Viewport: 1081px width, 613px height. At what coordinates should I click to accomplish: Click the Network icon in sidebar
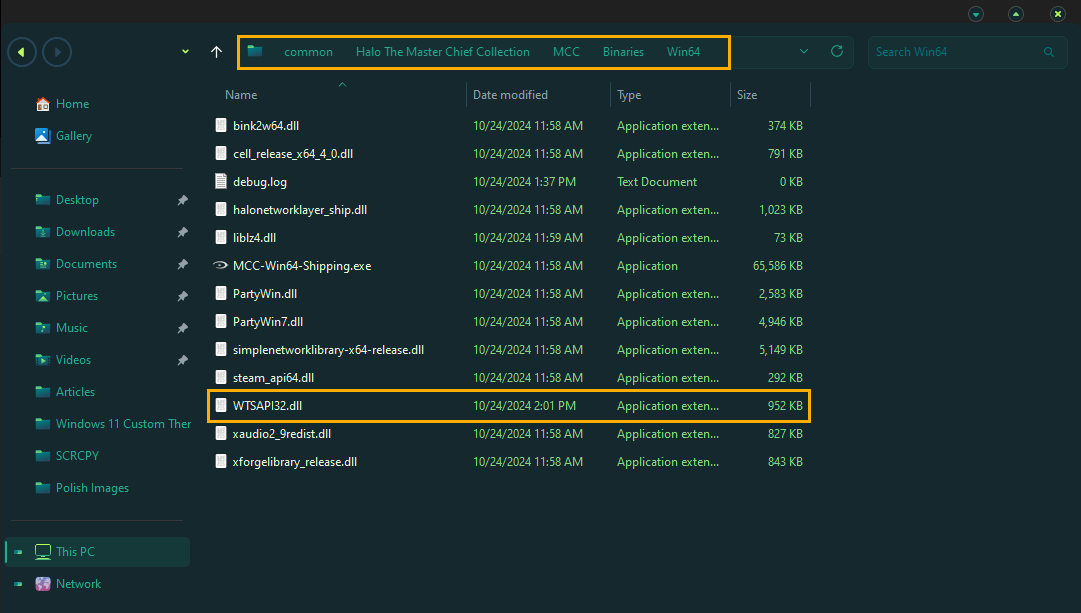(x=43, y=584)
